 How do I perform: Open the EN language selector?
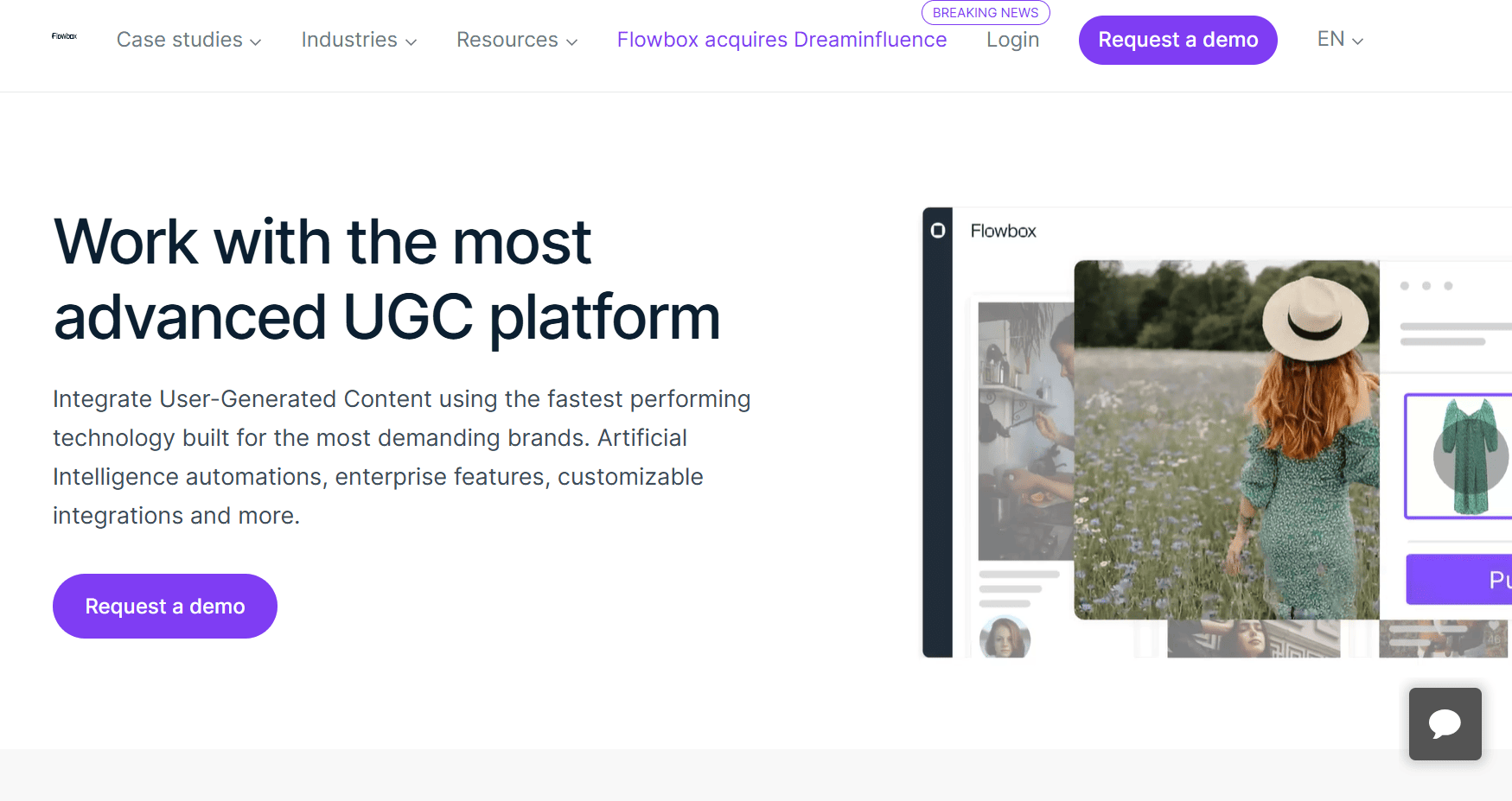pos(1340,40)
